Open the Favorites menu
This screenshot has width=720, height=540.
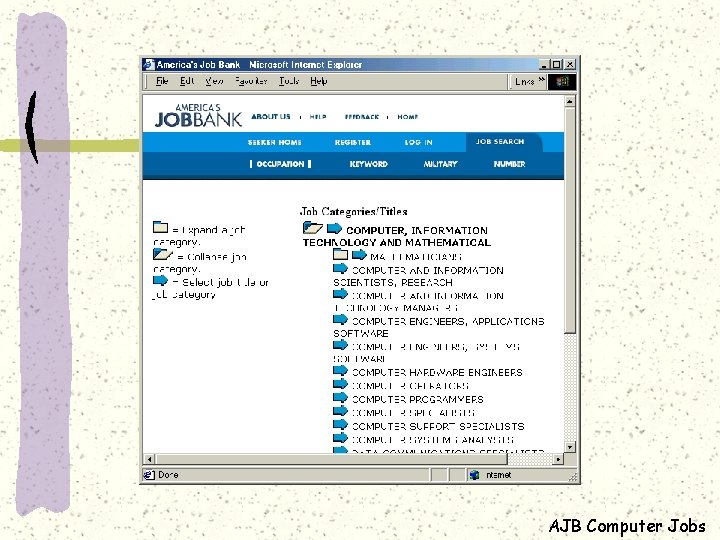(x=251, y=81)
